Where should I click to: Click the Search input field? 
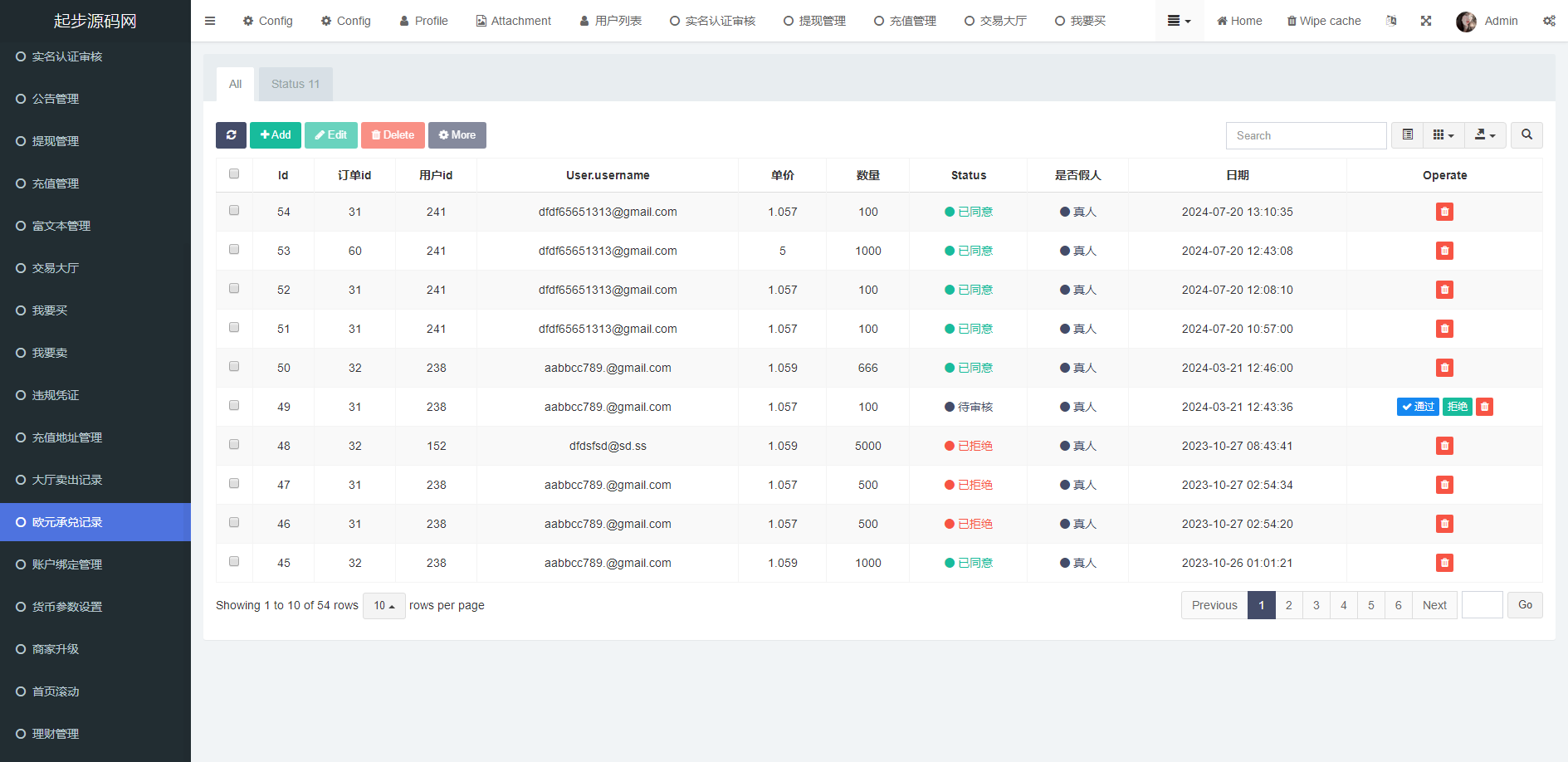click(1306, 135)
